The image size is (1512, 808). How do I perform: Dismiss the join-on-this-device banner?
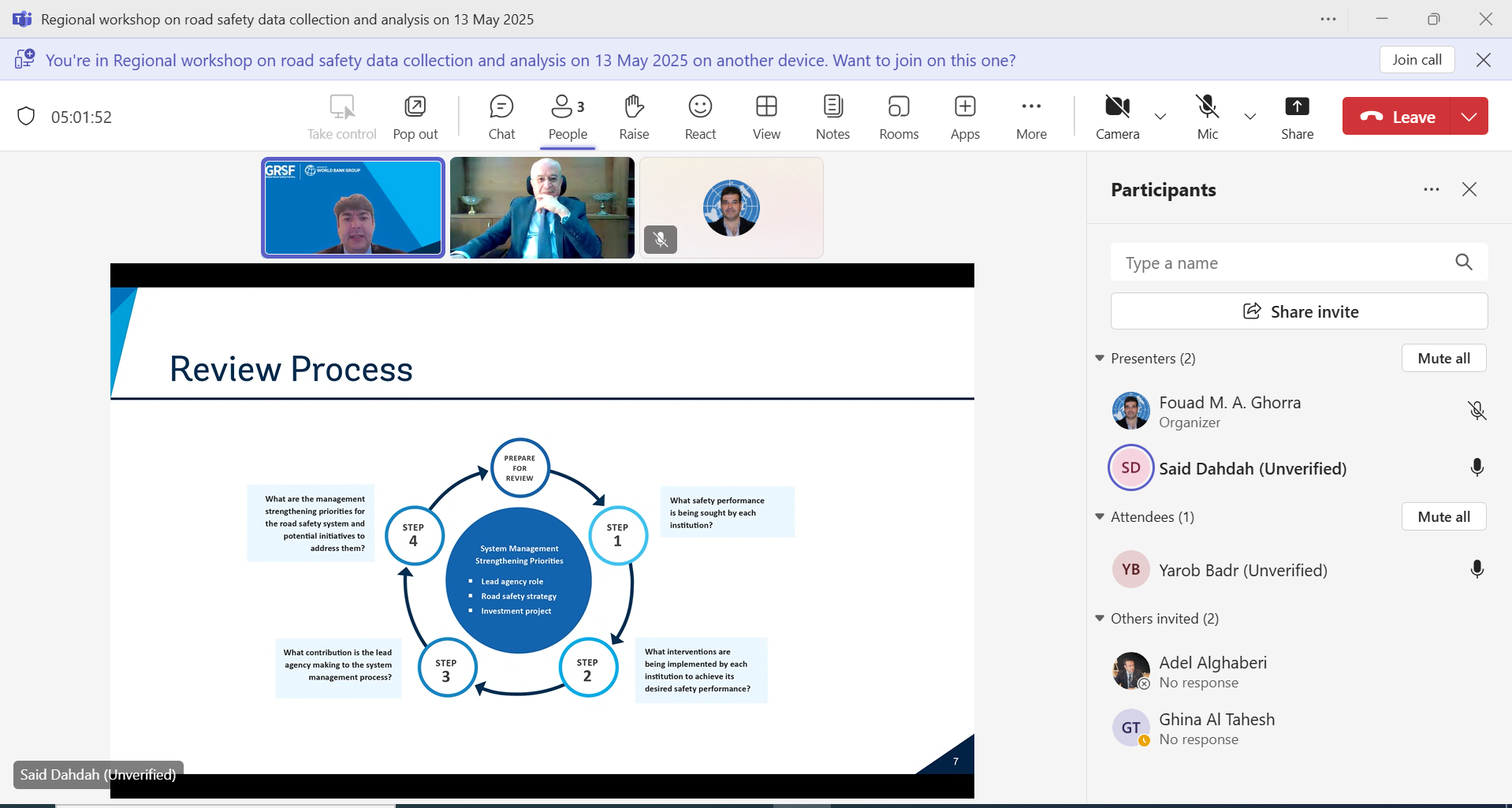click(x=1483, y=60)
